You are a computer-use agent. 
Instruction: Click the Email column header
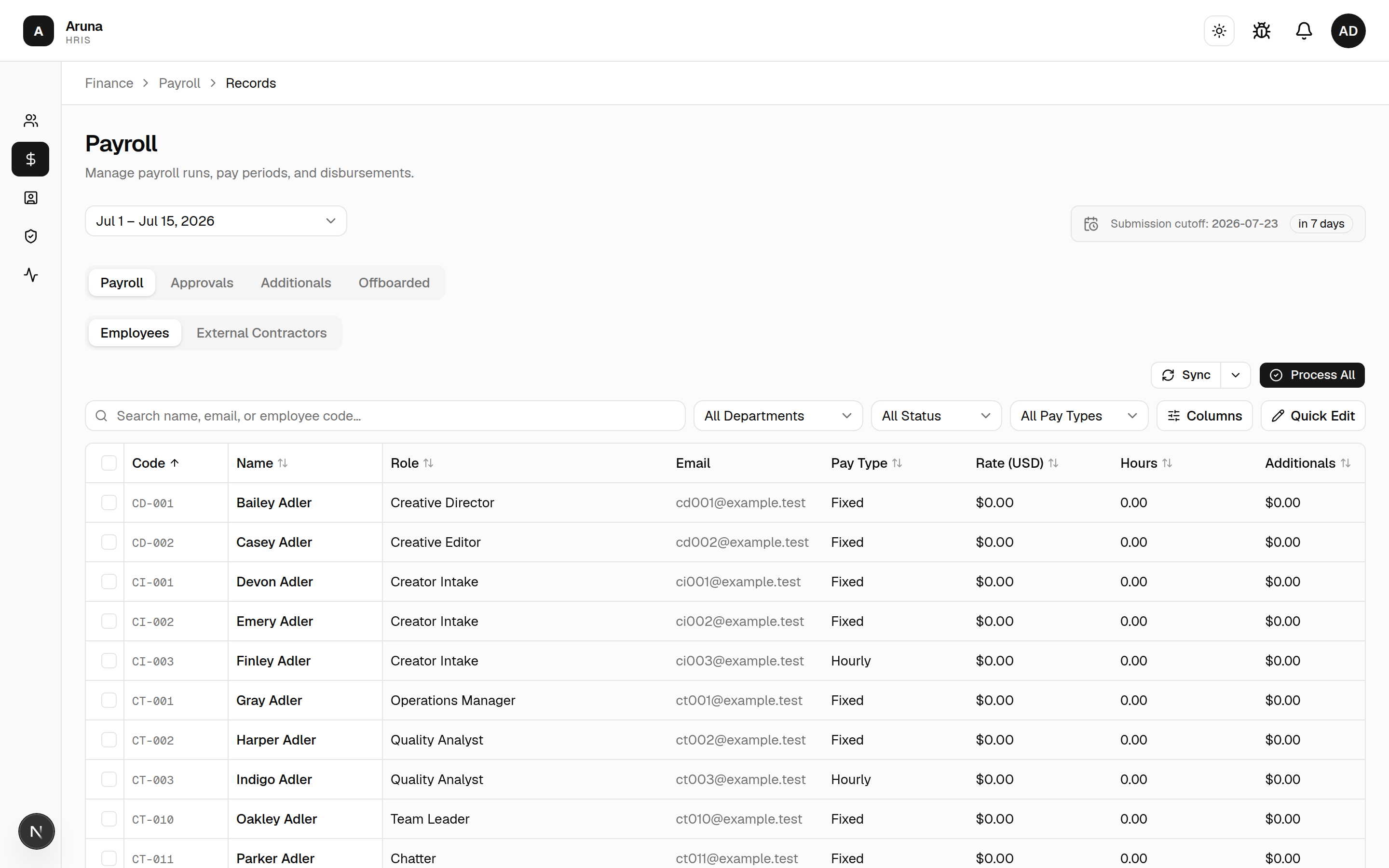[693, 463]
